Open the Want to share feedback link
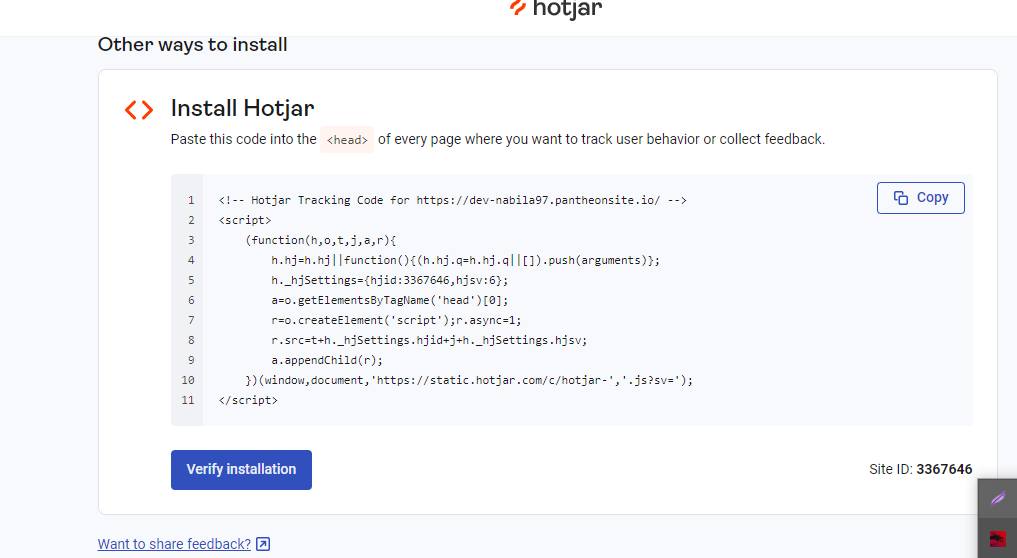The width and height of the screenshot is (1017, 558). coord(174,544)
